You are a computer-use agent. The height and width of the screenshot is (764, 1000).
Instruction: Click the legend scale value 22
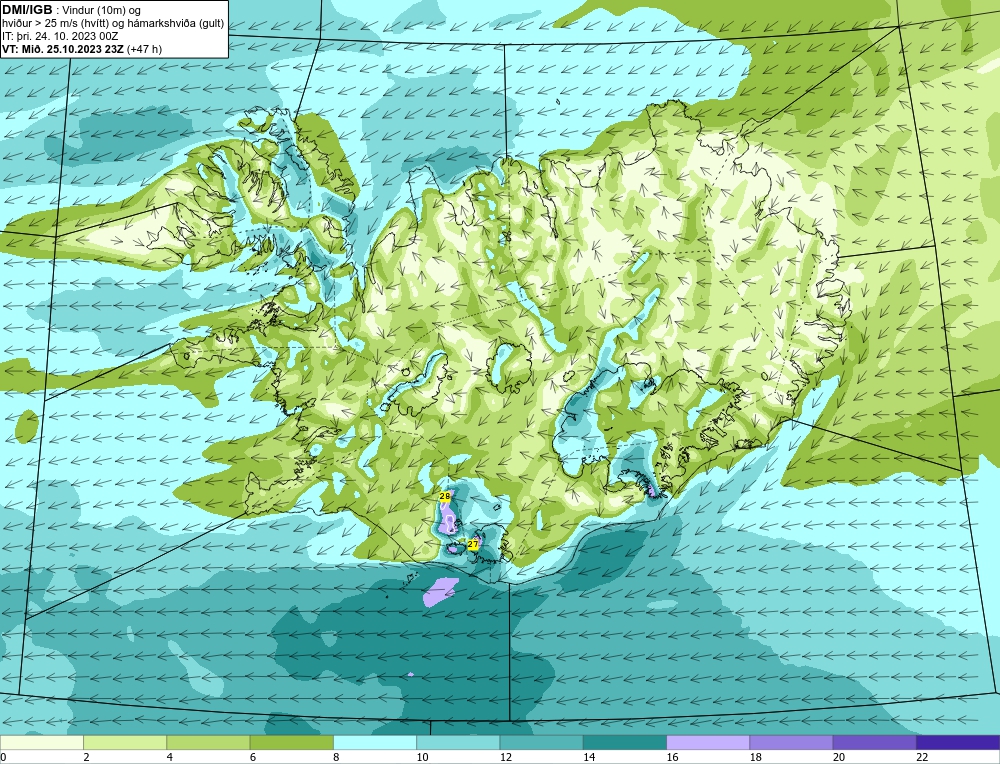922,757
